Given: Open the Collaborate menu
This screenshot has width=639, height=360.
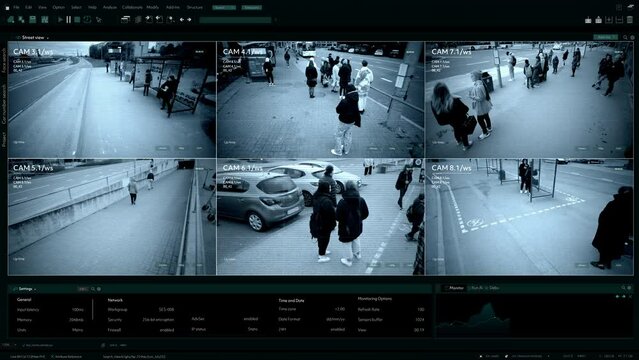Looking at the screenshot, I should [x=132, y=7].
